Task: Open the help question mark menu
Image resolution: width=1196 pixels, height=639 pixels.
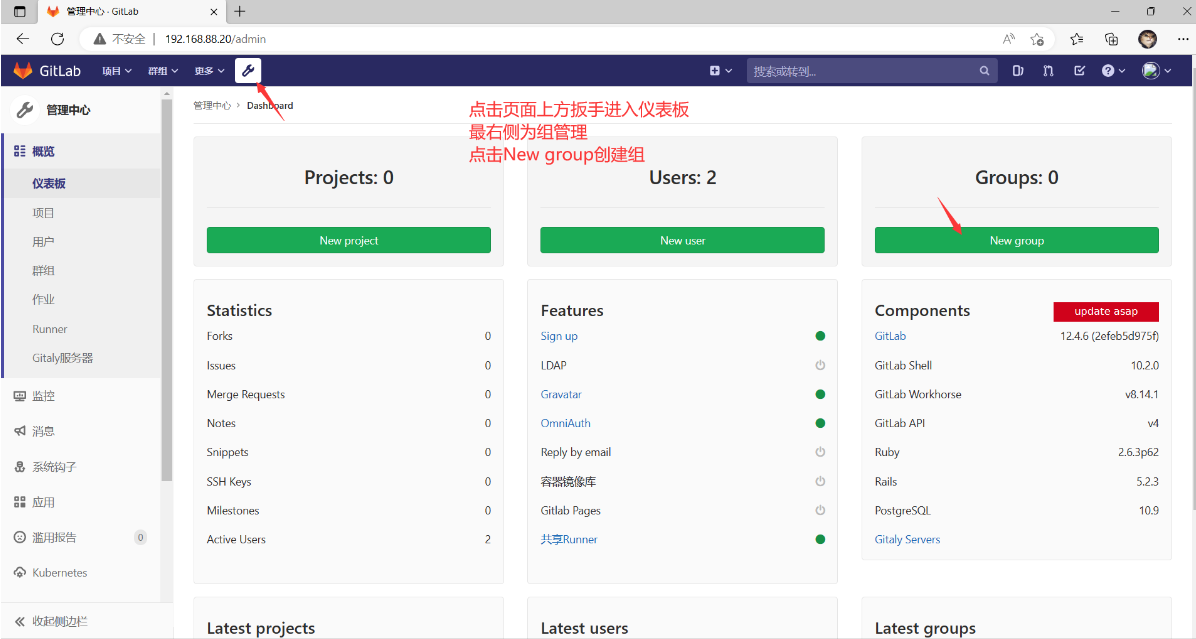Action: 1113,71
